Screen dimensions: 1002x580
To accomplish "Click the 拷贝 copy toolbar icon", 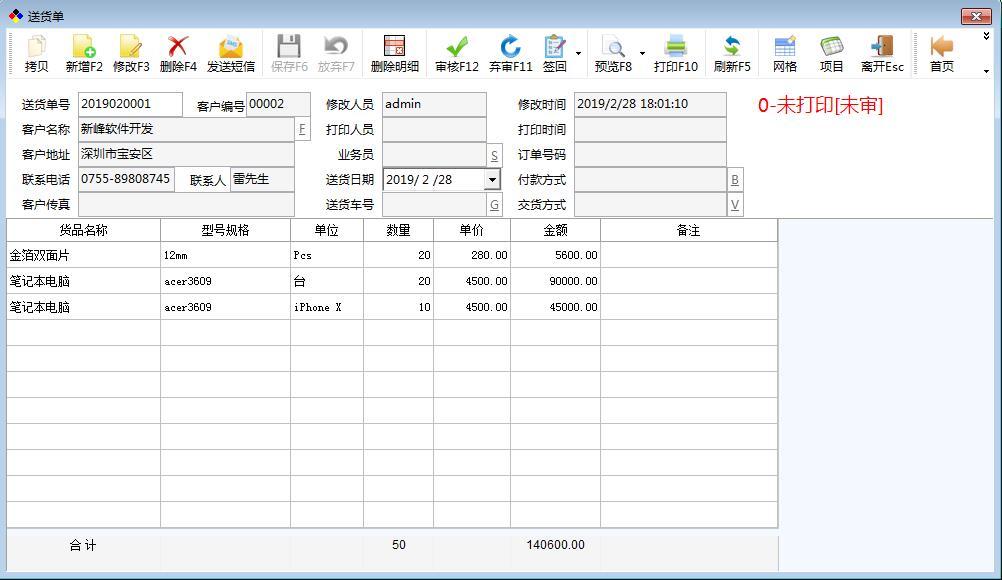I will [x=36, y=54].
